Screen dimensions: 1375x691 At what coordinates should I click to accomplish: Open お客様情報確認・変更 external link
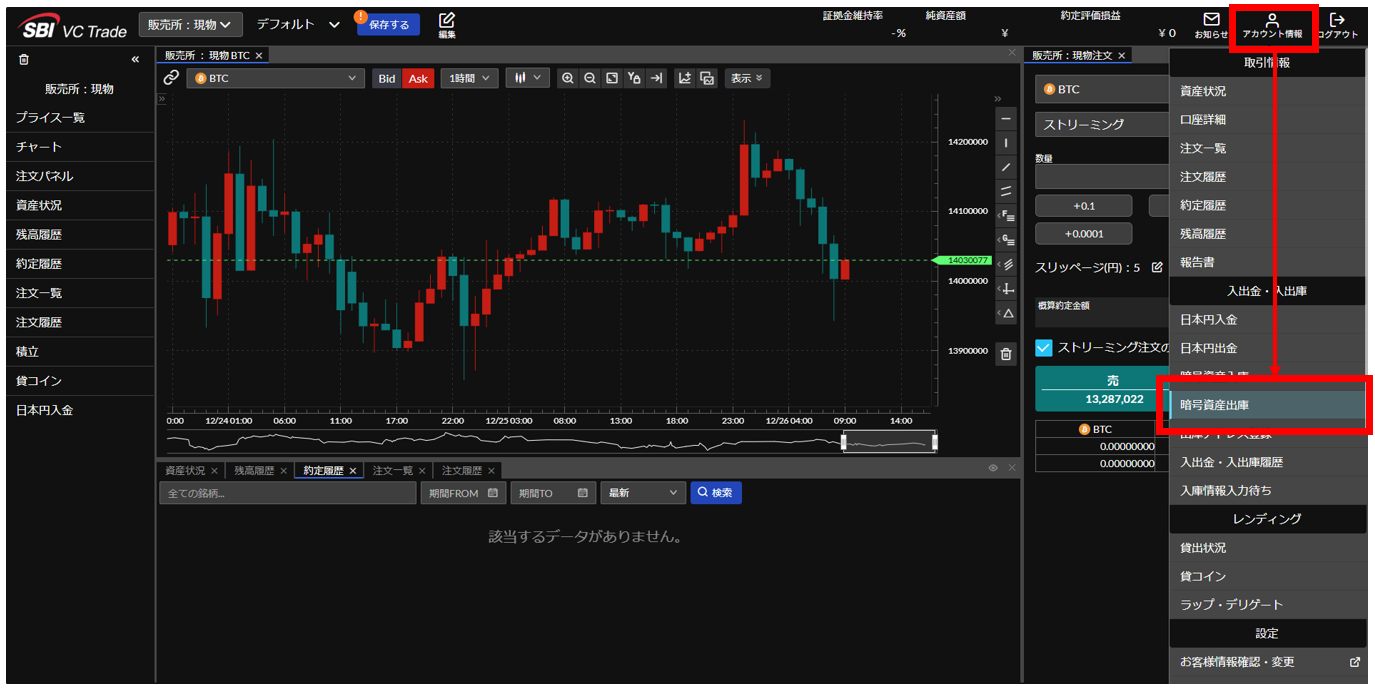[x=1267, y=662]
